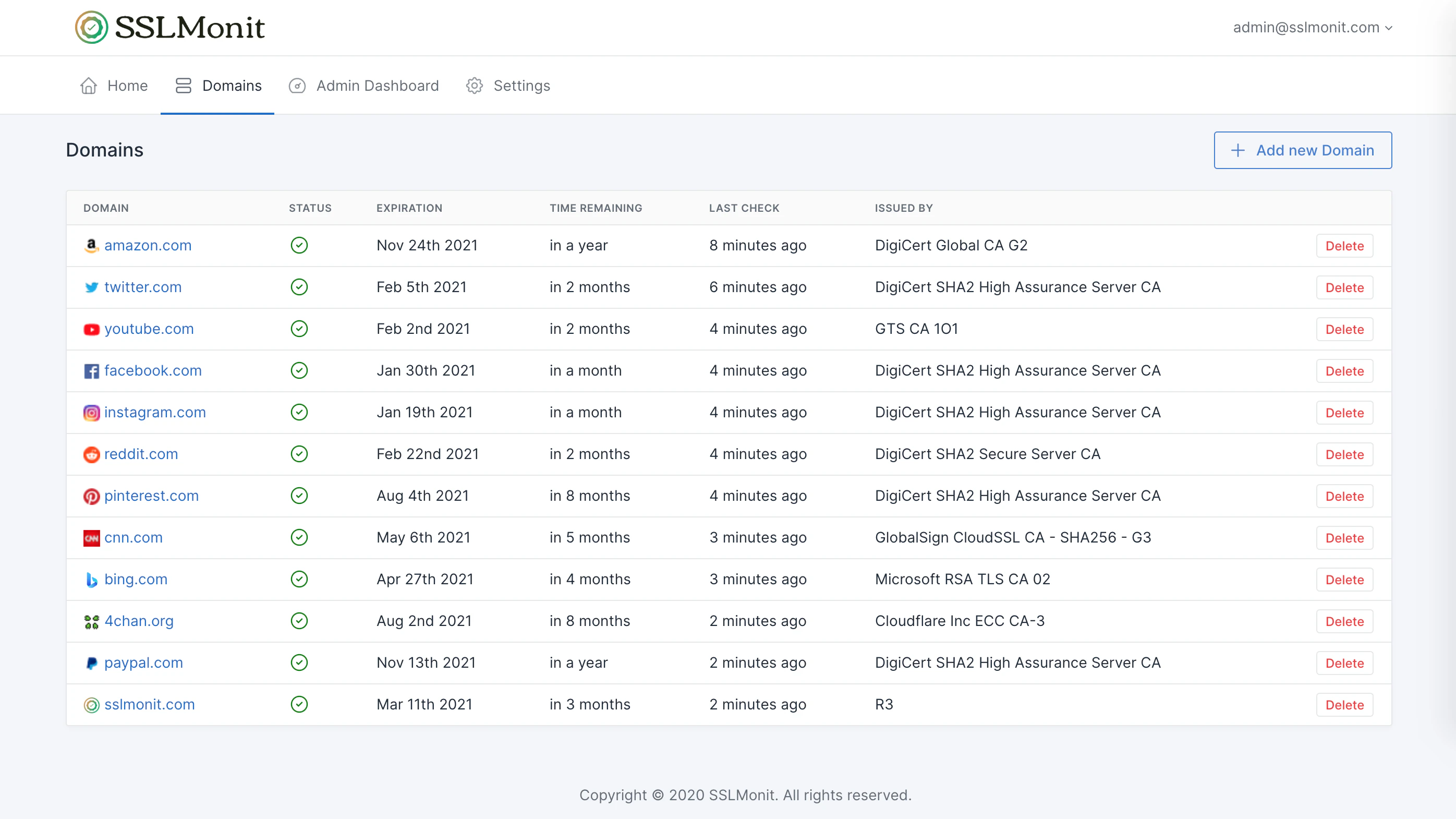Open the Admin Dashboard tab

[377, 86]
